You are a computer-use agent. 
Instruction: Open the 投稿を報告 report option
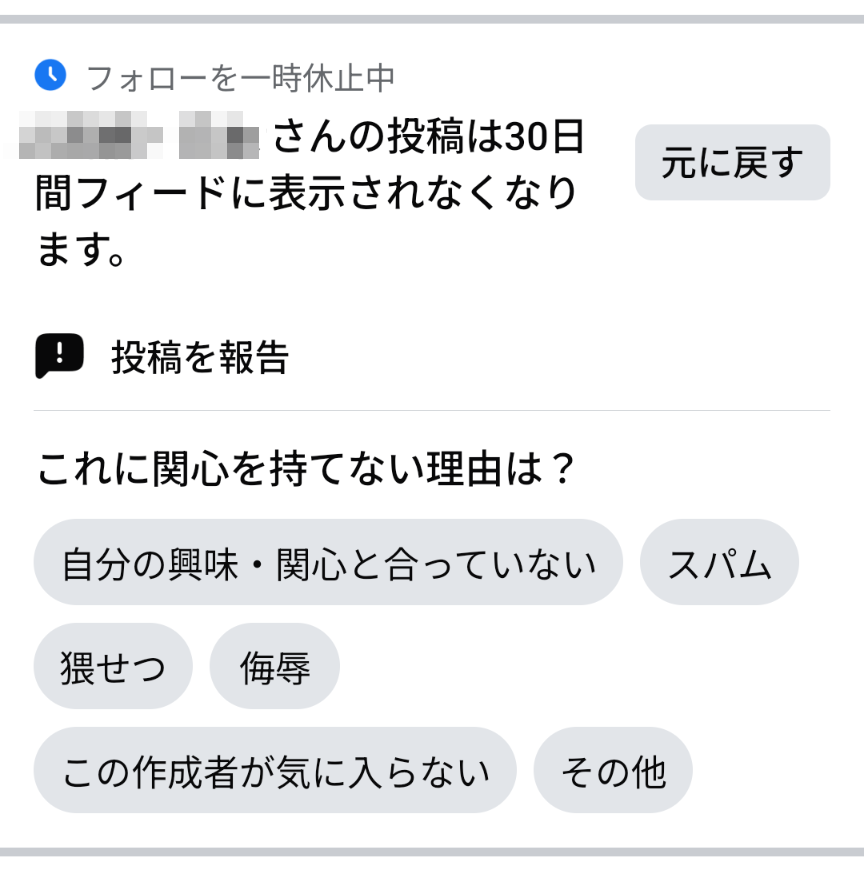(200, 357)
